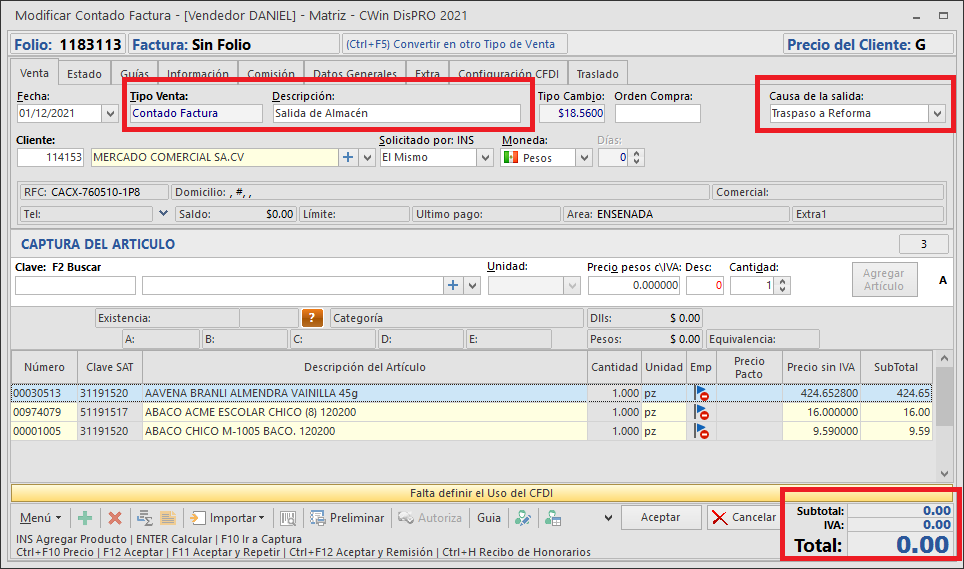Click the Desc discount field
This screenshot has height=569, width=964.
705,285
